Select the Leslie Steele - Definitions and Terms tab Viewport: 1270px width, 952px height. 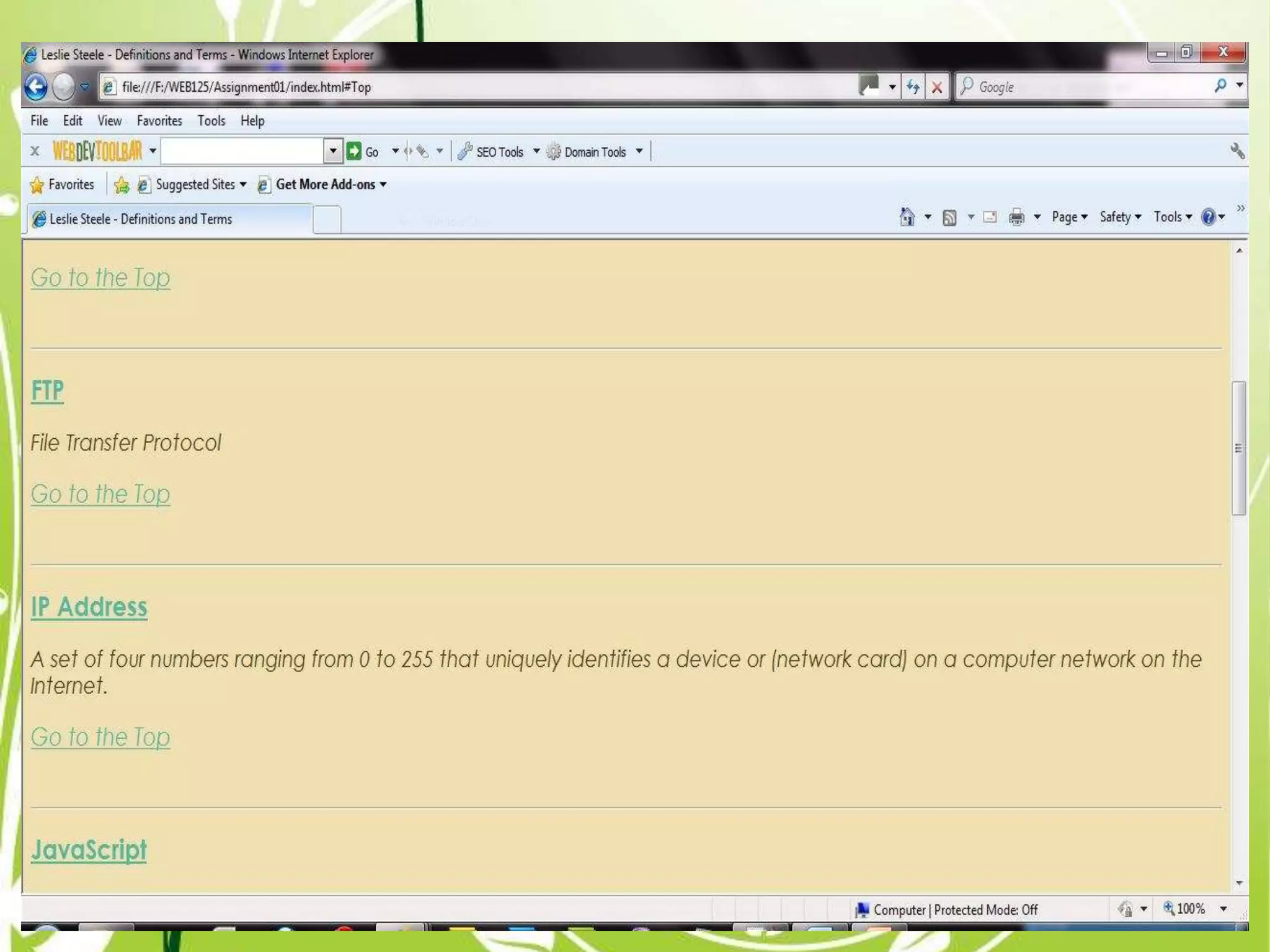169,219
